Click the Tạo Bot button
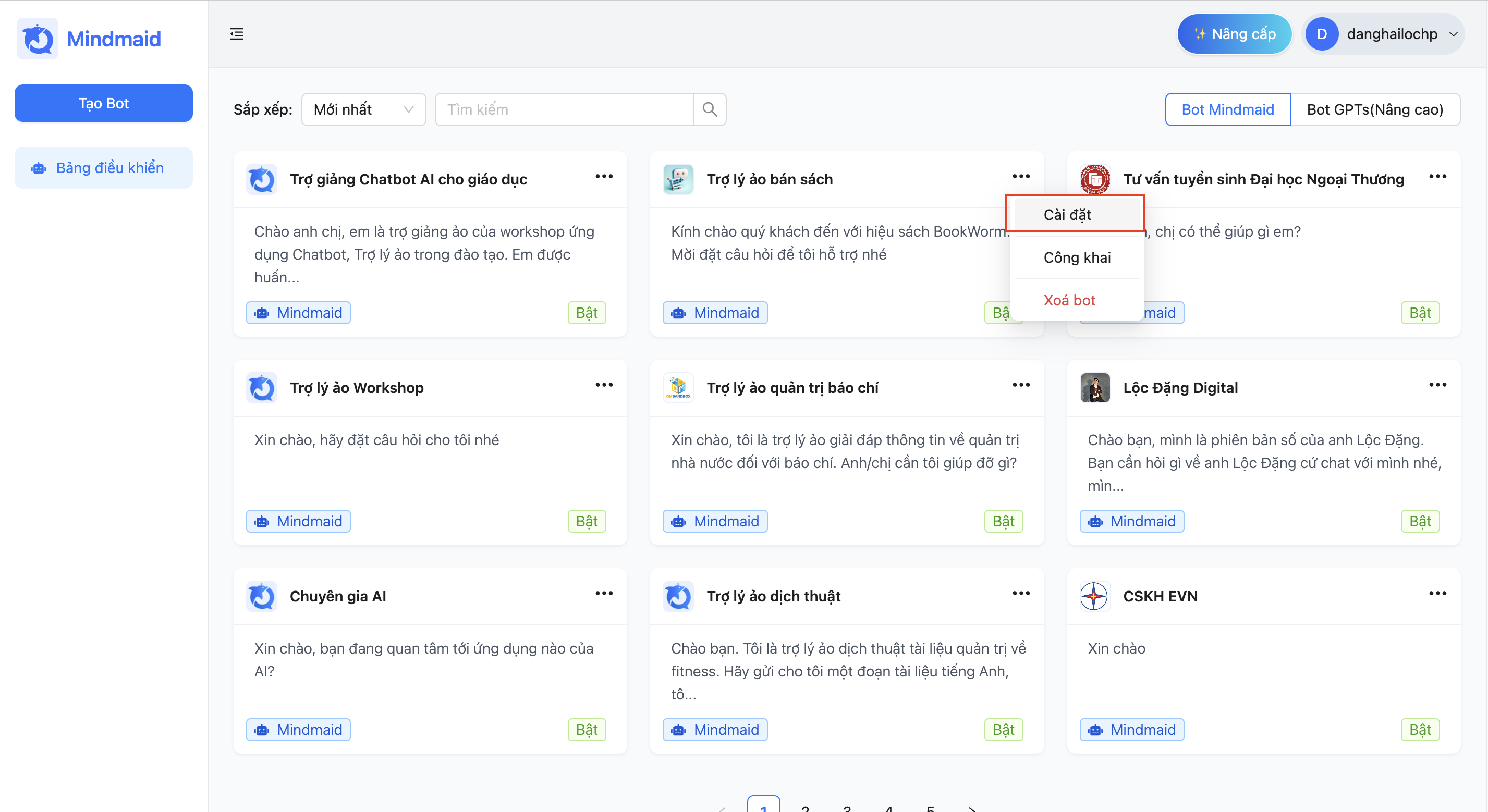This screenshot has height=812, width=1488. coord(103,103)
